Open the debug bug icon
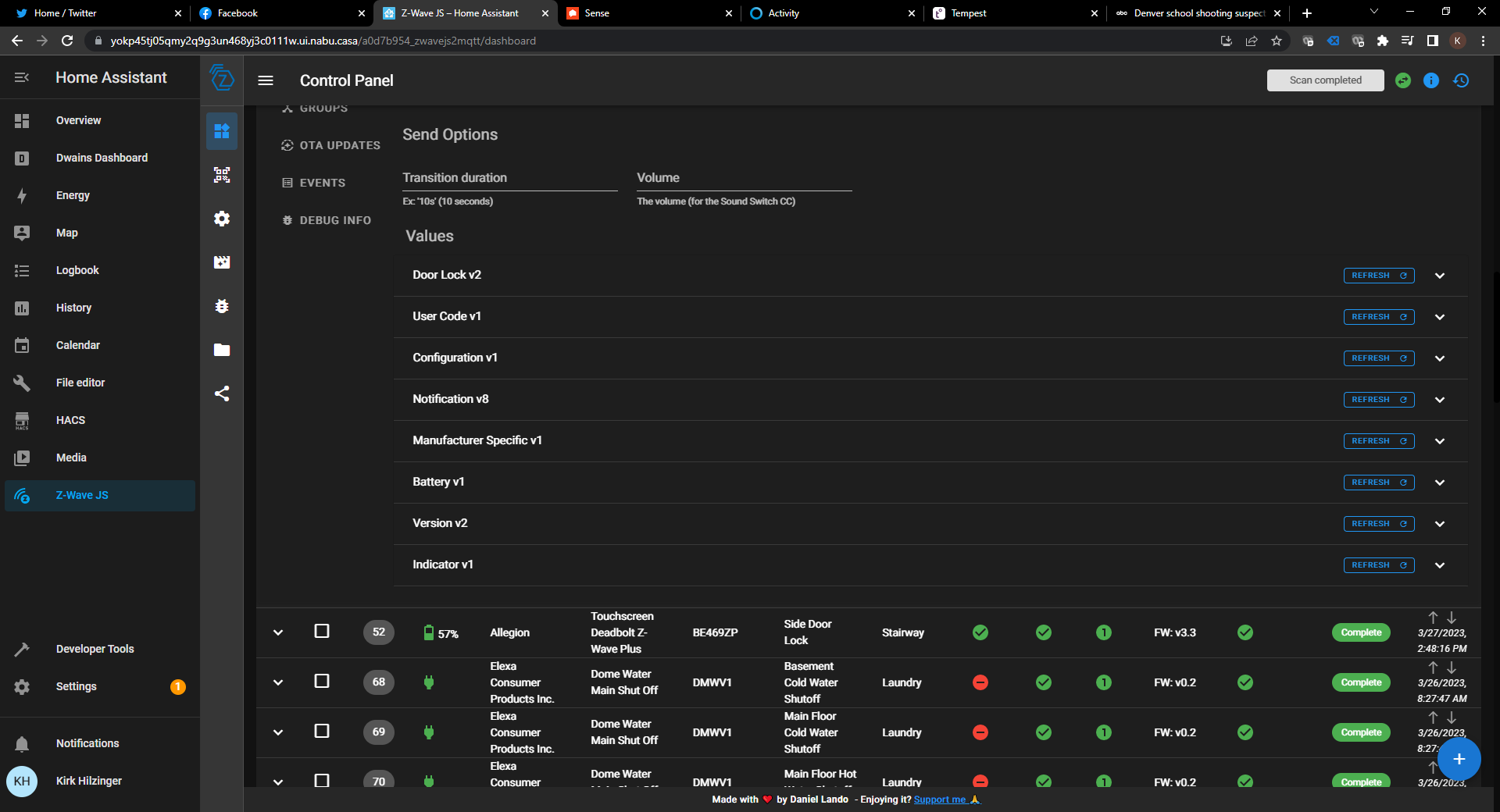The width and height of the screenshot is (1500, 812). [x=222, y=306]
